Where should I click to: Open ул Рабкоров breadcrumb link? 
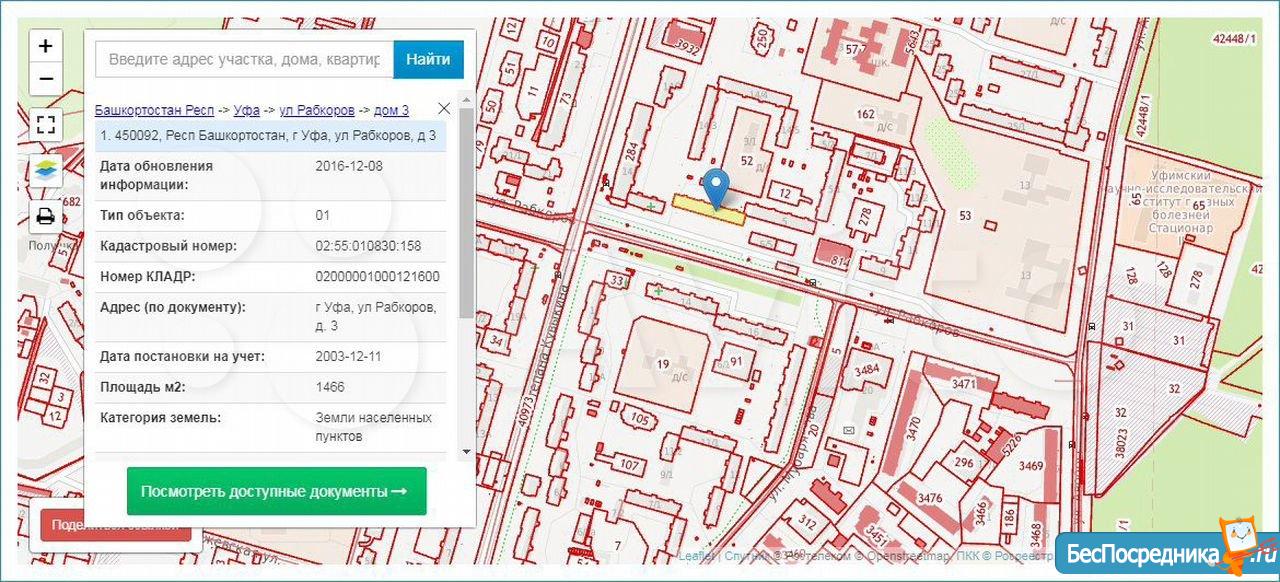[316, 111]
